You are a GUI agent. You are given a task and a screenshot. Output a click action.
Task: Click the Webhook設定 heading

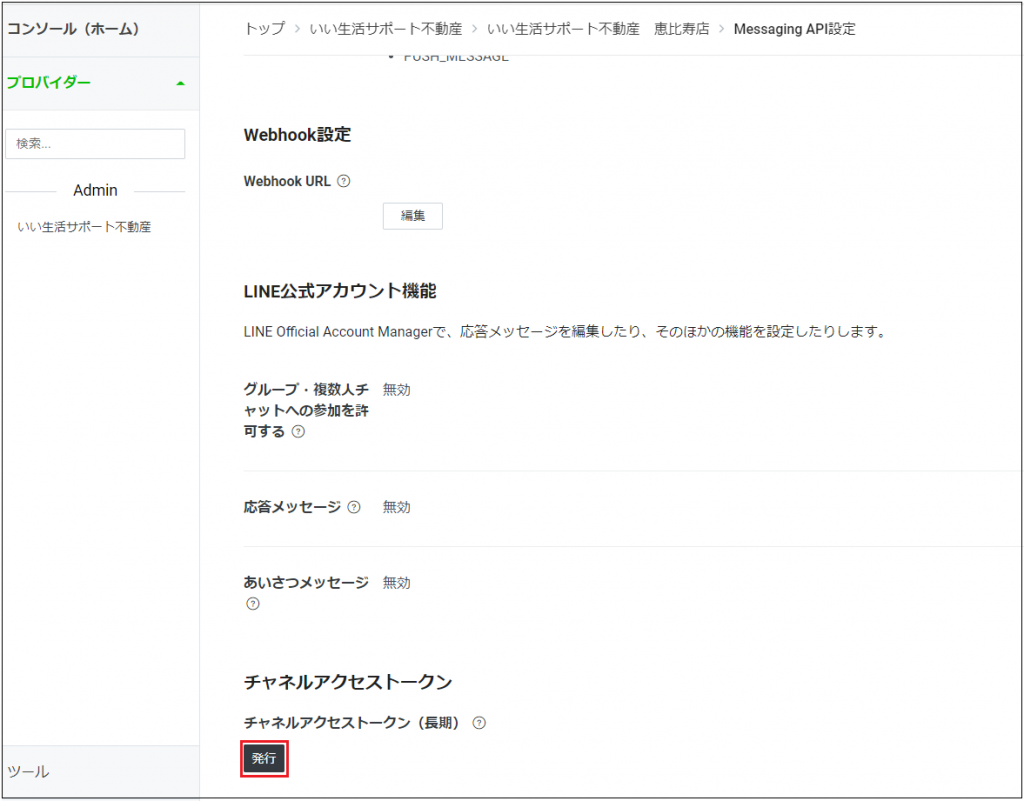point(297,135)
